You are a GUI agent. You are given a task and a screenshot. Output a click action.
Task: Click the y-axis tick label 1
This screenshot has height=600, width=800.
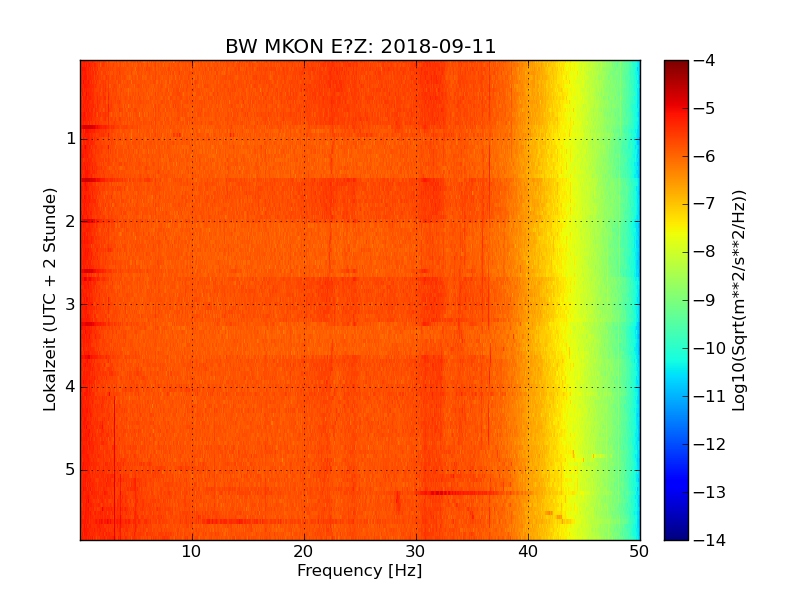(71, 139)
